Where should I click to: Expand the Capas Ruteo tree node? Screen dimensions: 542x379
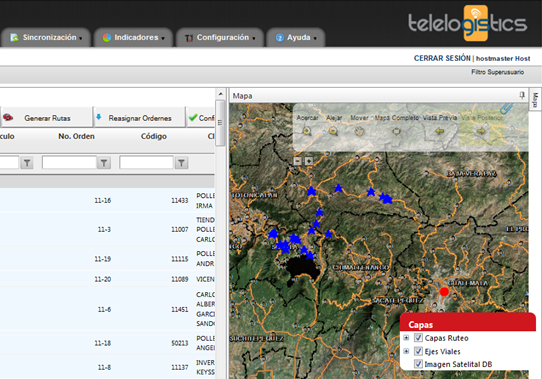click(406, 338)
